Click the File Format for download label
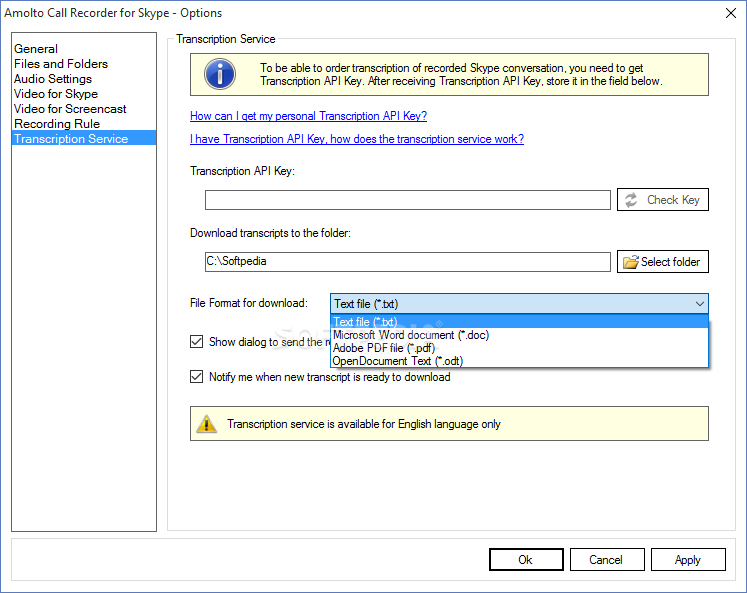This screenshot has width=747, height=593. click(x=249, y=303)
